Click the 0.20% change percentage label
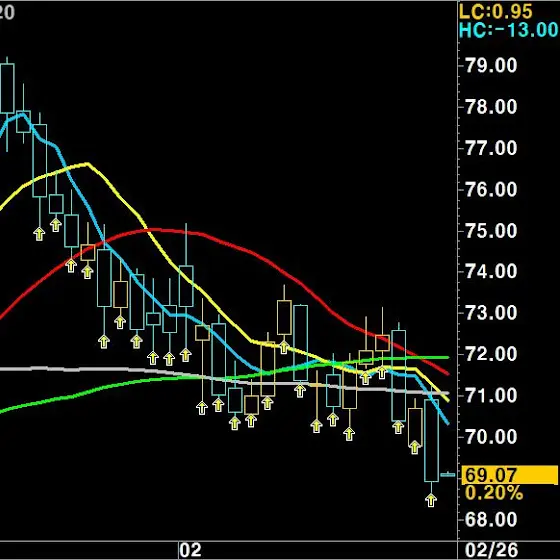This screenshot has height=560, width=560. [494, 494]
